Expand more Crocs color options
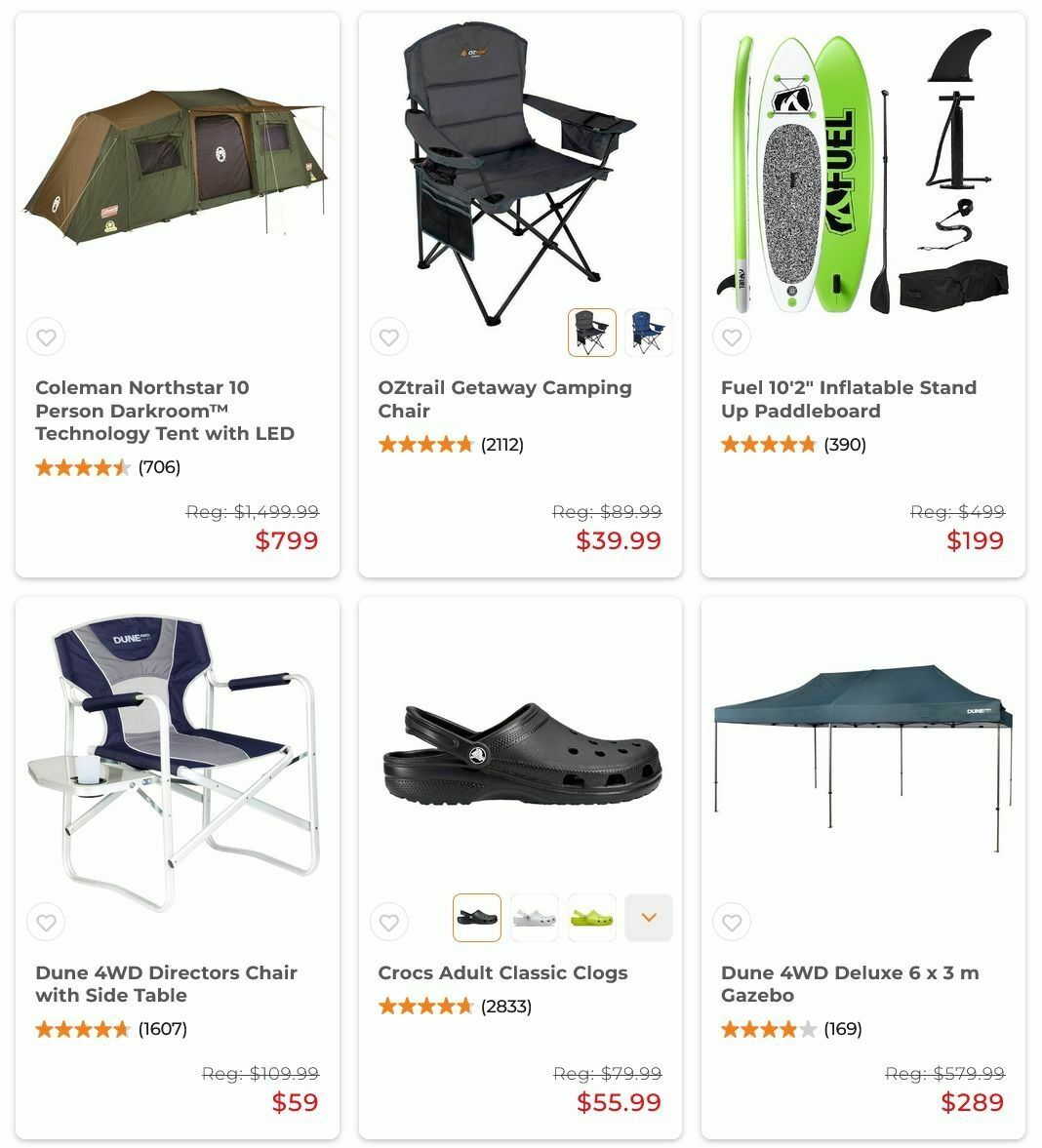 tap(649, 918)
